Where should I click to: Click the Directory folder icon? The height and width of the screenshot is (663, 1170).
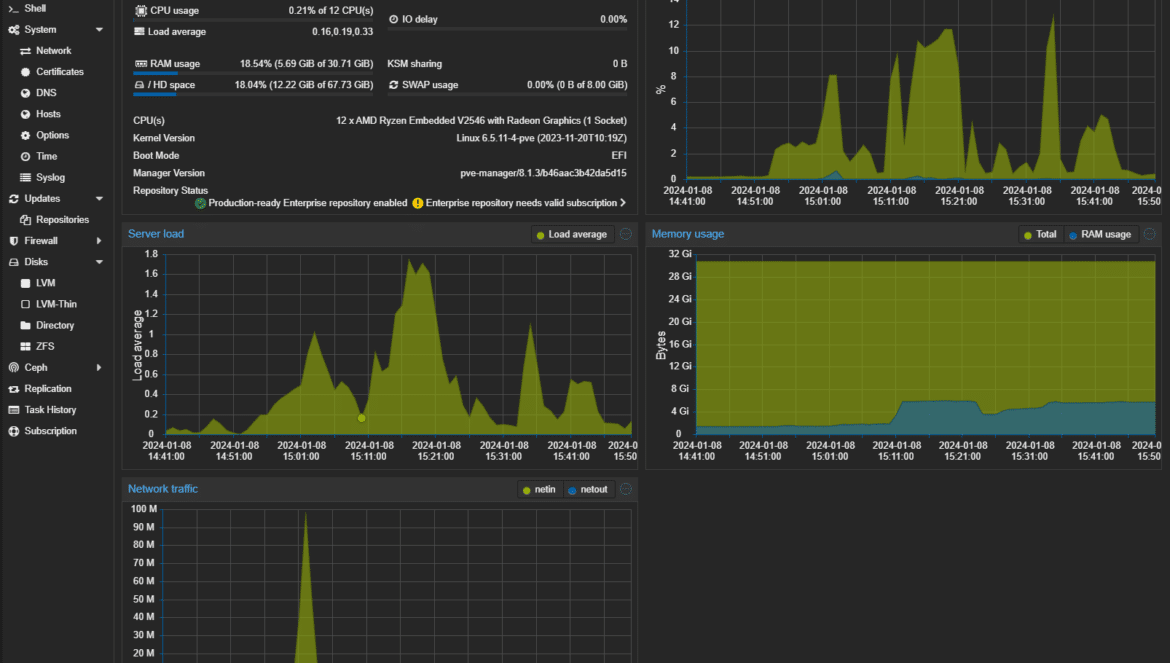click(25, 325)
